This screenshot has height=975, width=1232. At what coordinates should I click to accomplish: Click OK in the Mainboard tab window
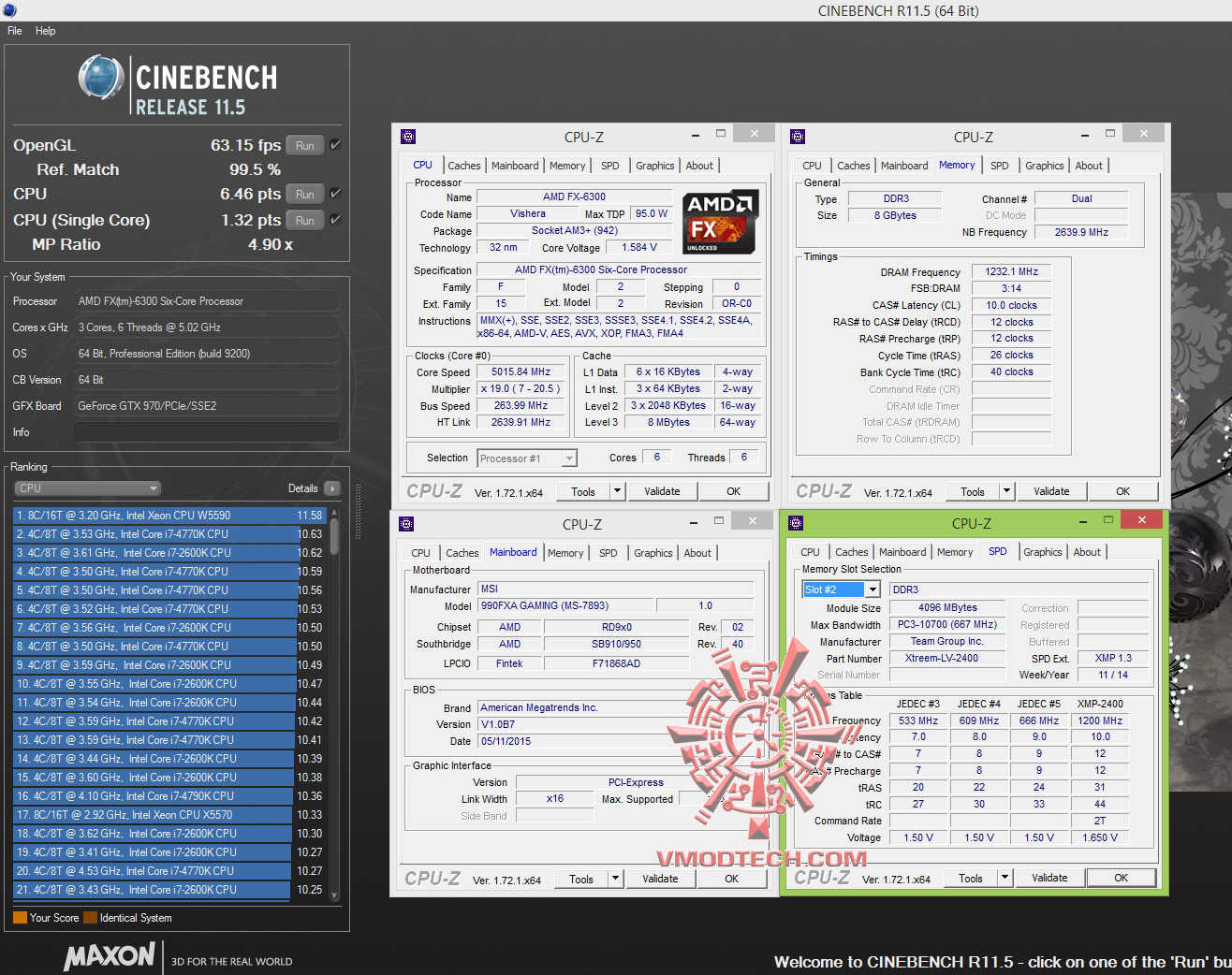(731, 879)
